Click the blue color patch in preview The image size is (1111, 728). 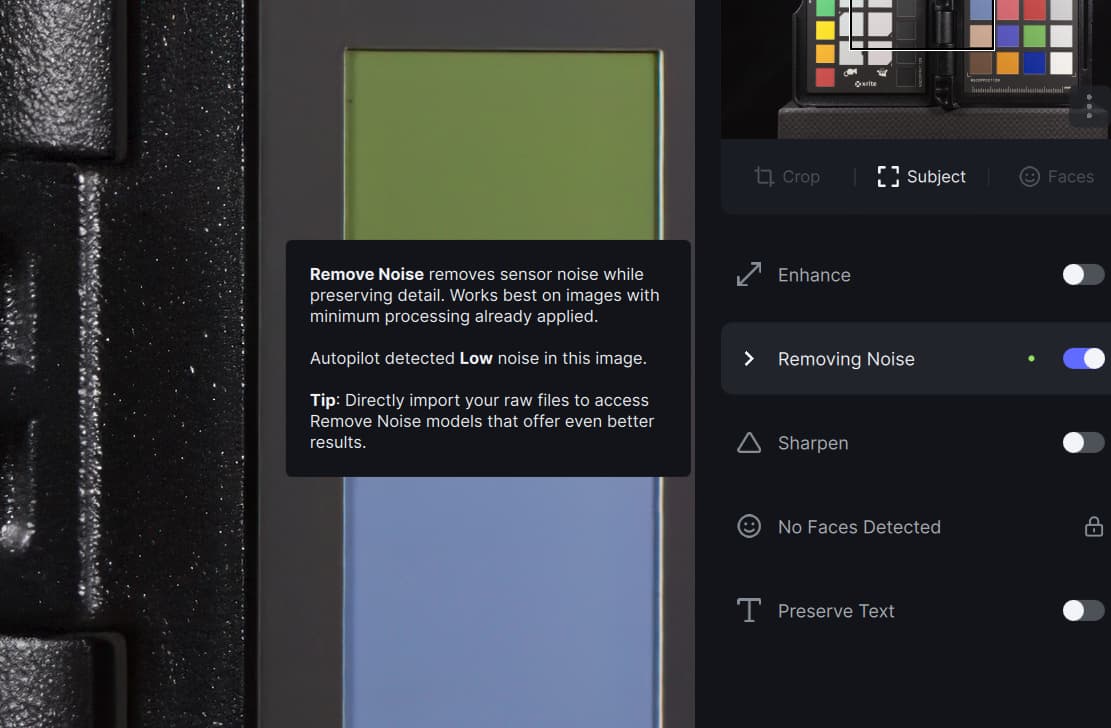(x=502, y=600)
